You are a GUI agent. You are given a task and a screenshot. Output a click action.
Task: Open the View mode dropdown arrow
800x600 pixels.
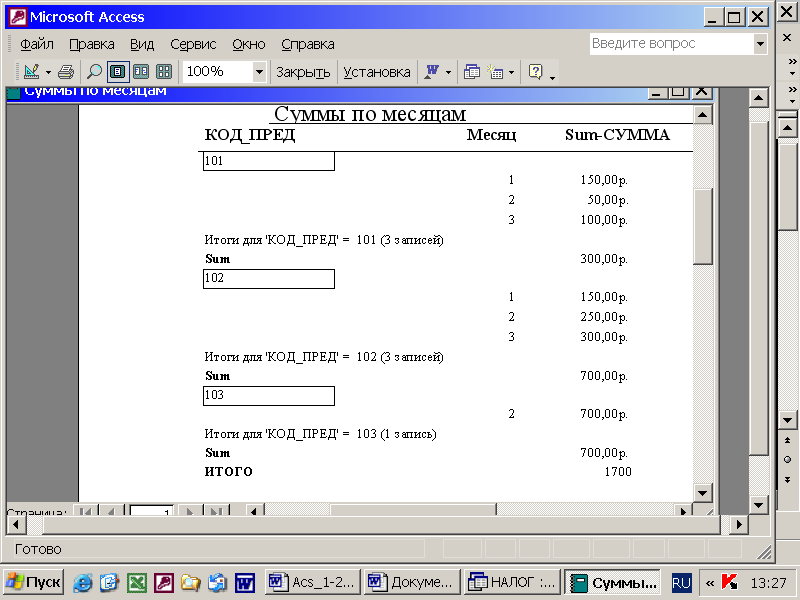[48, 72]
